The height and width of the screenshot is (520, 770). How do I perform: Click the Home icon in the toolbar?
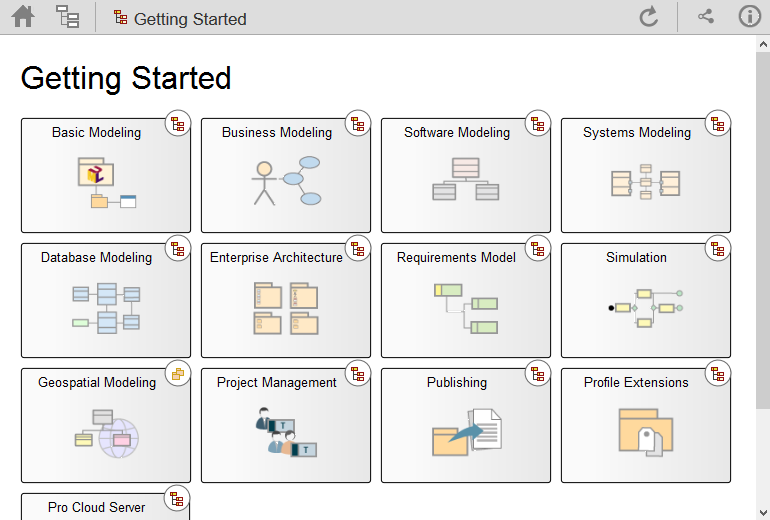coord(23,17)
